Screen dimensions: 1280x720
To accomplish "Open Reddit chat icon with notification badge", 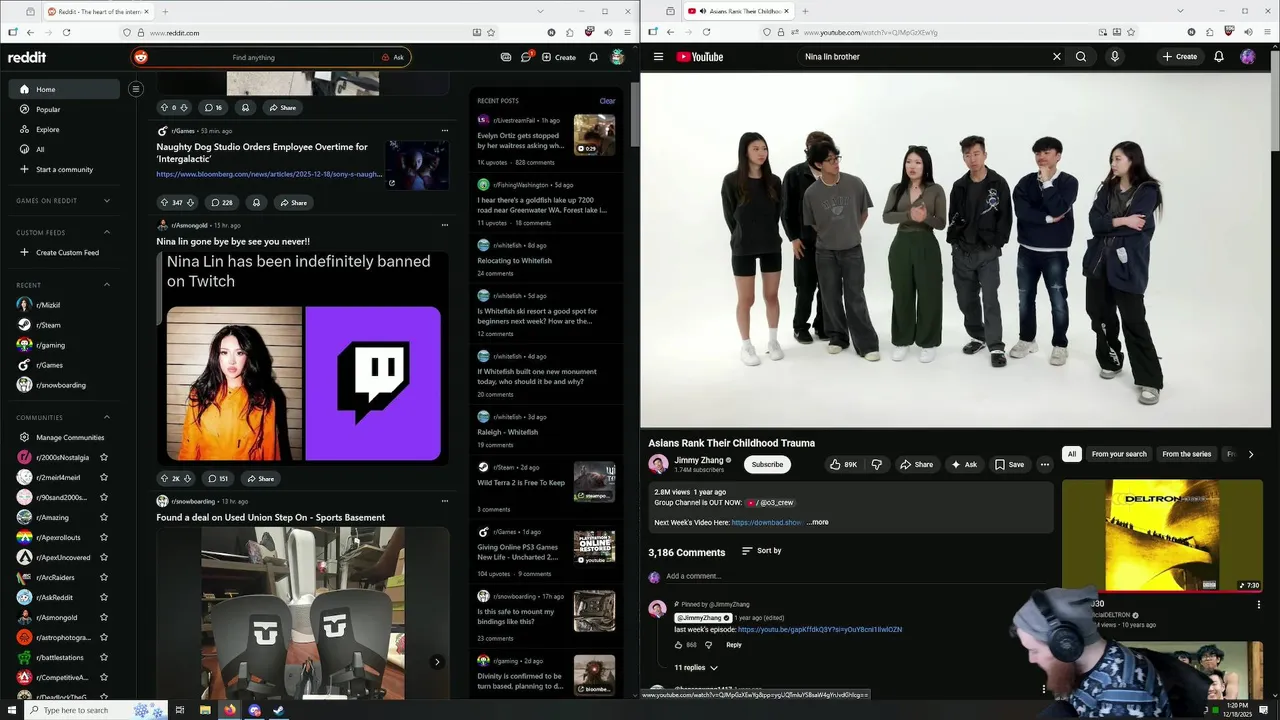I will click(527, 57).
